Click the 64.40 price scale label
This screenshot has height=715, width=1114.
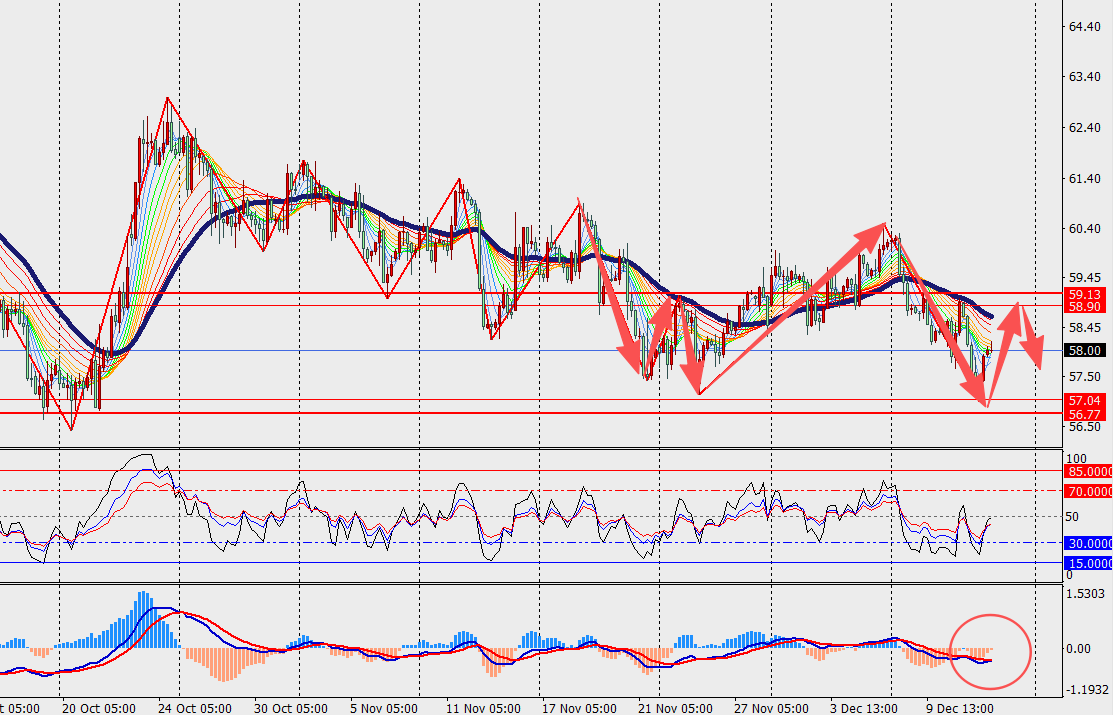(x=1084, y=27)
